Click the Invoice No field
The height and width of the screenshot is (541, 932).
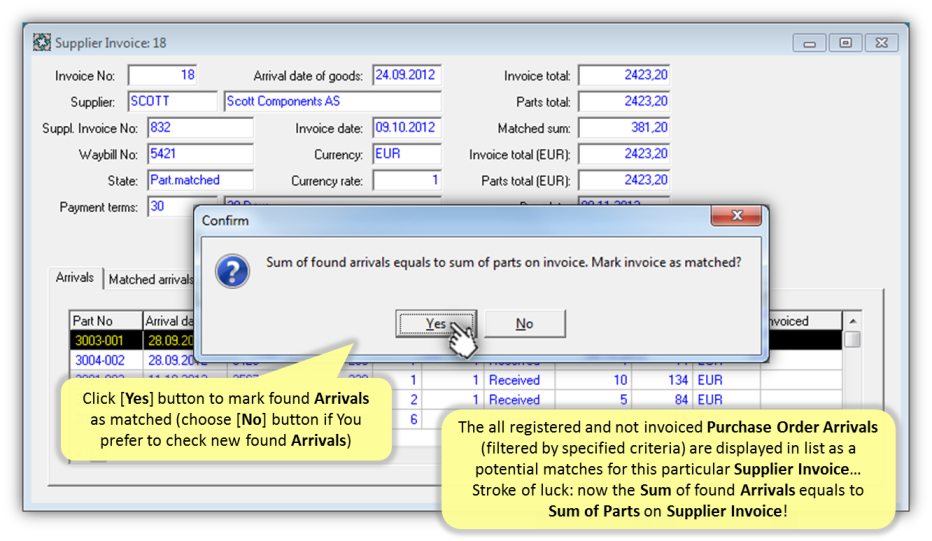click(162, 75)
